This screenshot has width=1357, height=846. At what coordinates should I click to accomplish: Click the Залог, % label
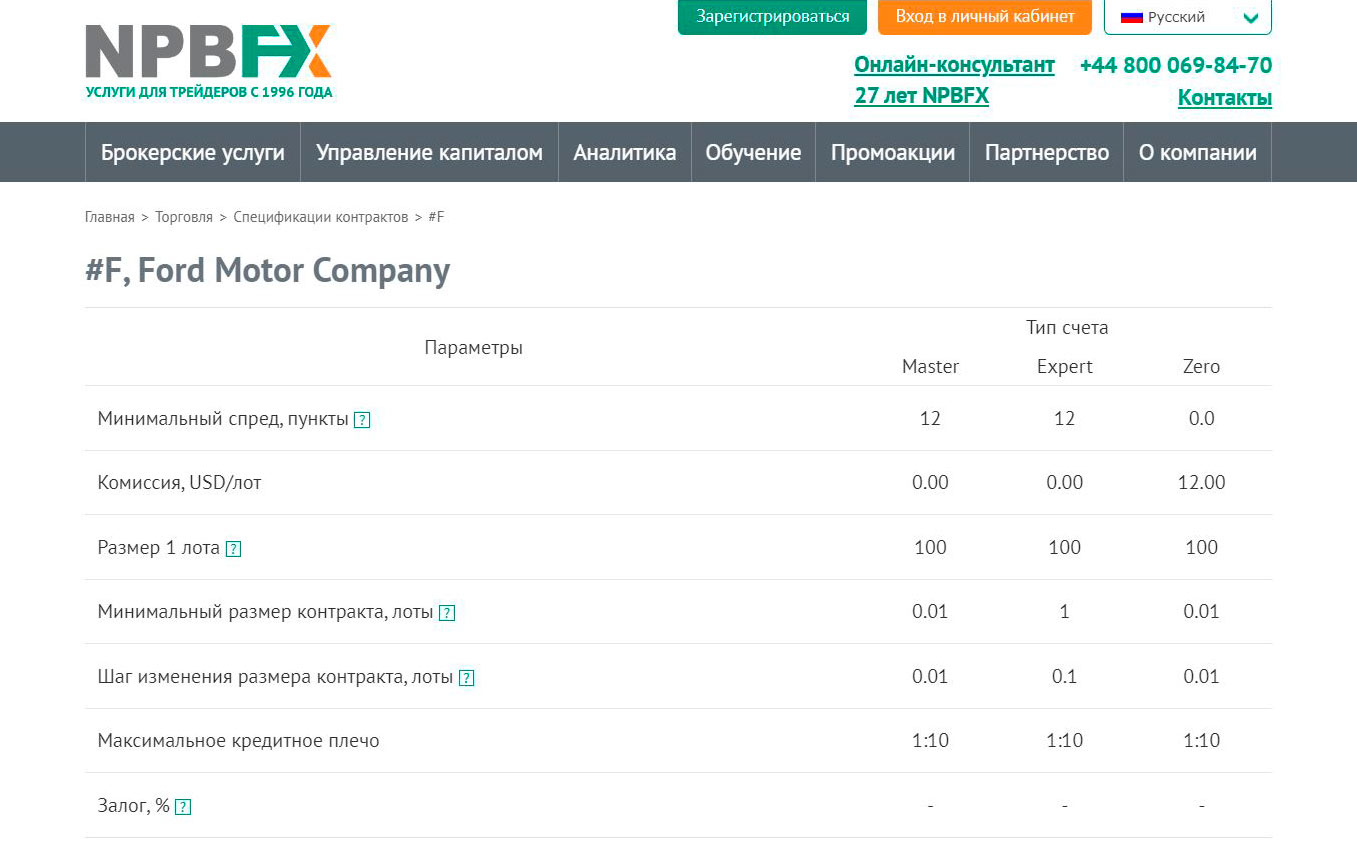[x=133, y=806]
